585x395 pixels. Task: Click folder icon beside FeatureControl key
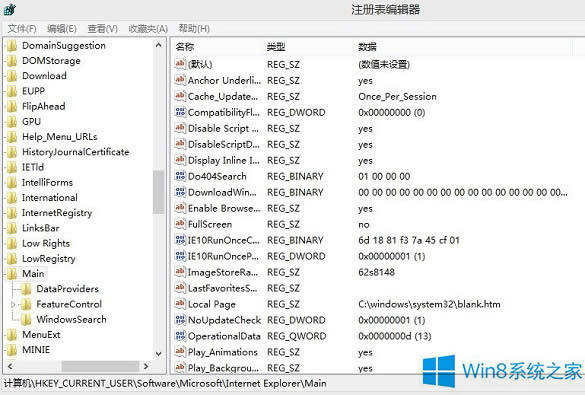tap(26, 304)
